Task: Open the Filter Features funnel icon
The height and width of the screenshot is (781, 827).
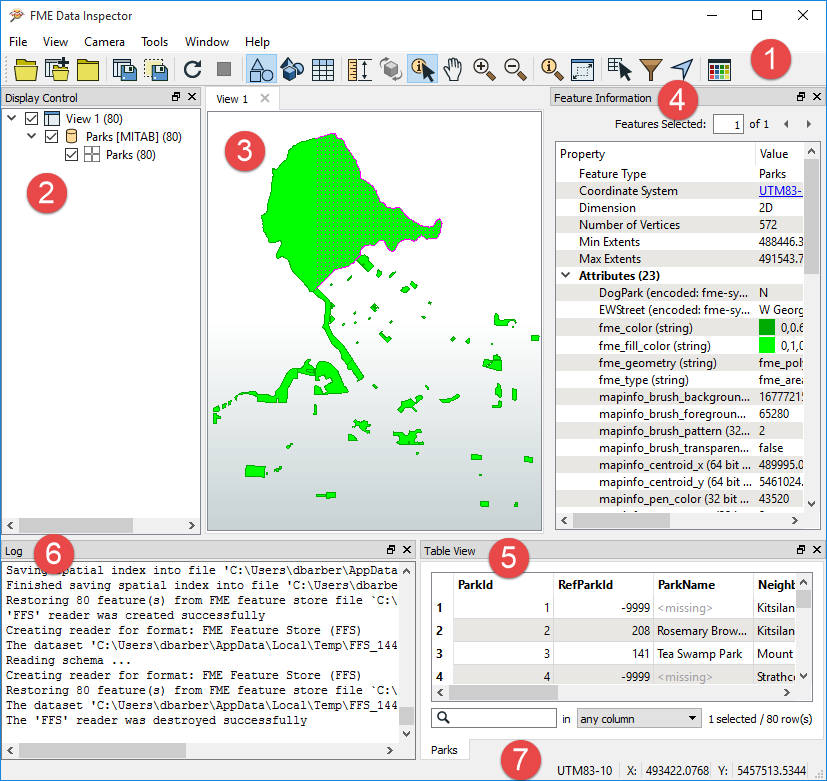Action: 651,70
